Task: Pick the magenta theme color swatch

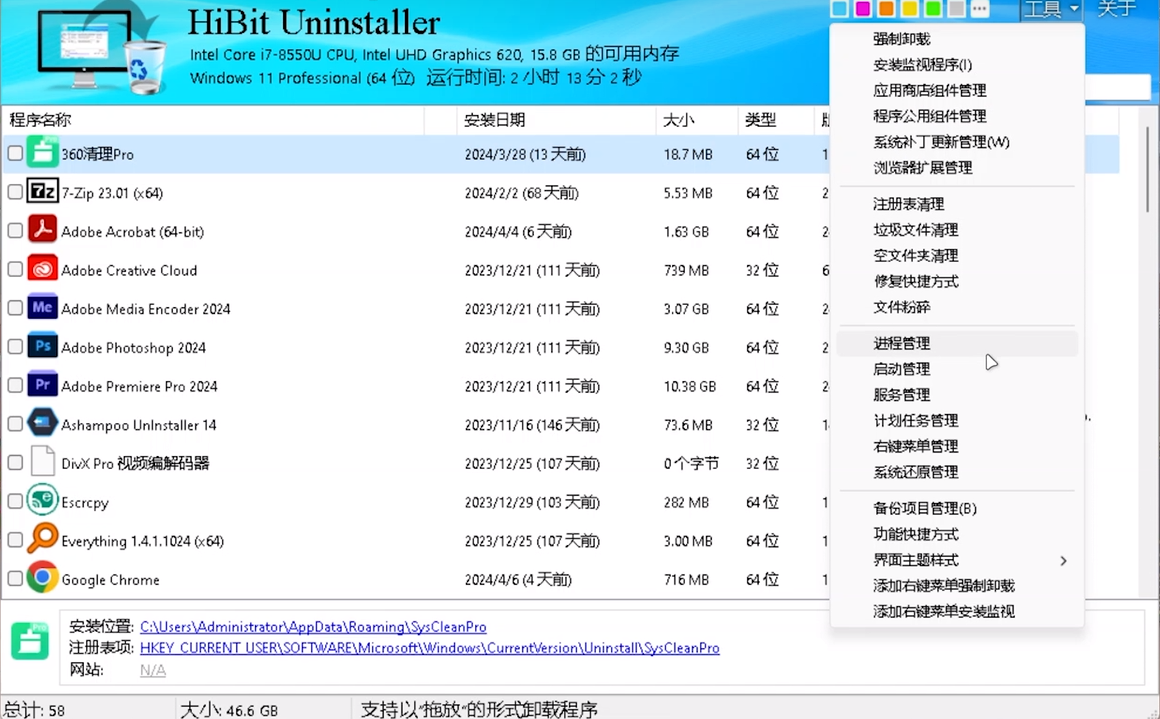Action: tap(863, 9)
